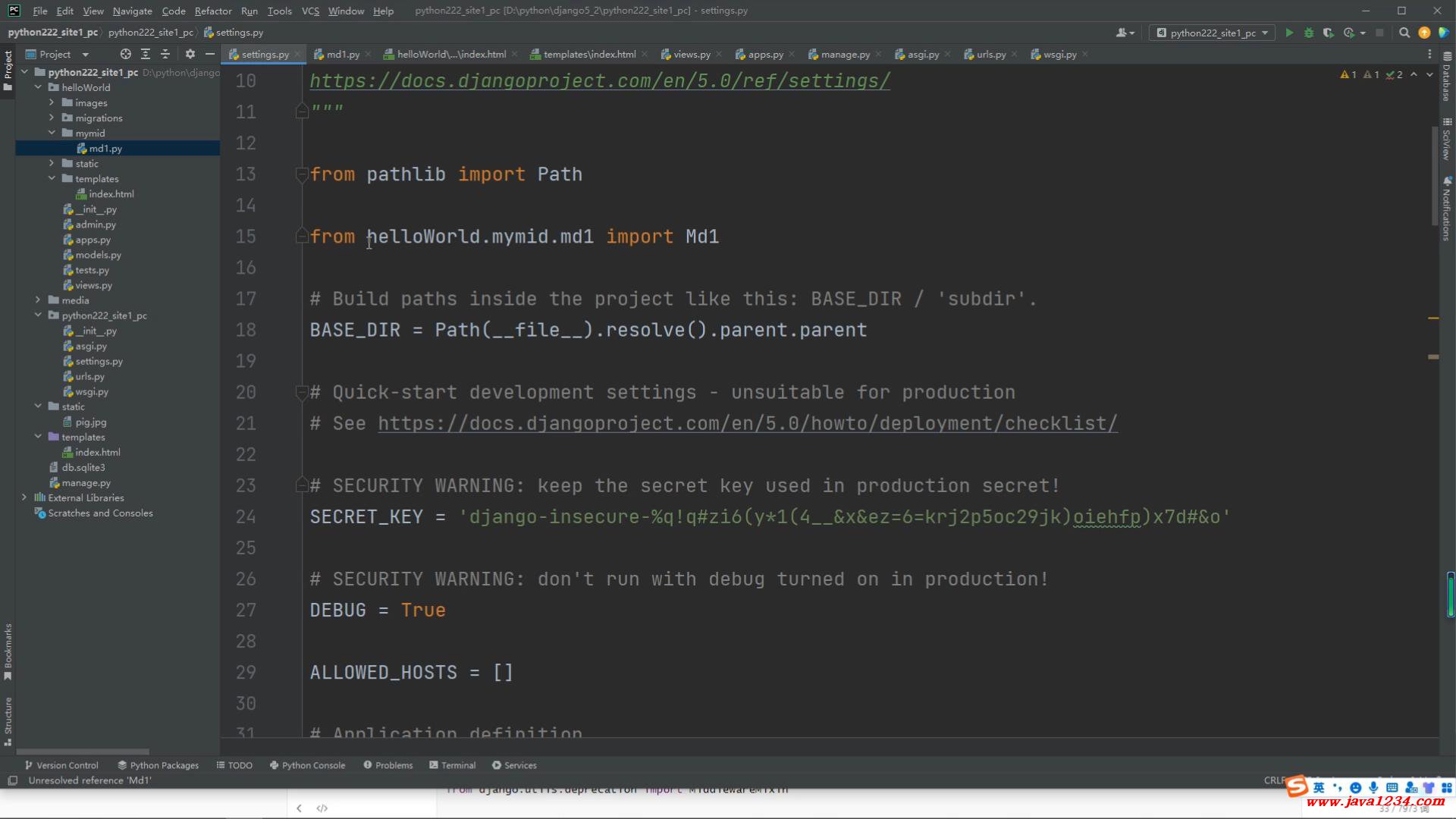
Task: Open the Notifications side panel
Action: (1447, 209)
